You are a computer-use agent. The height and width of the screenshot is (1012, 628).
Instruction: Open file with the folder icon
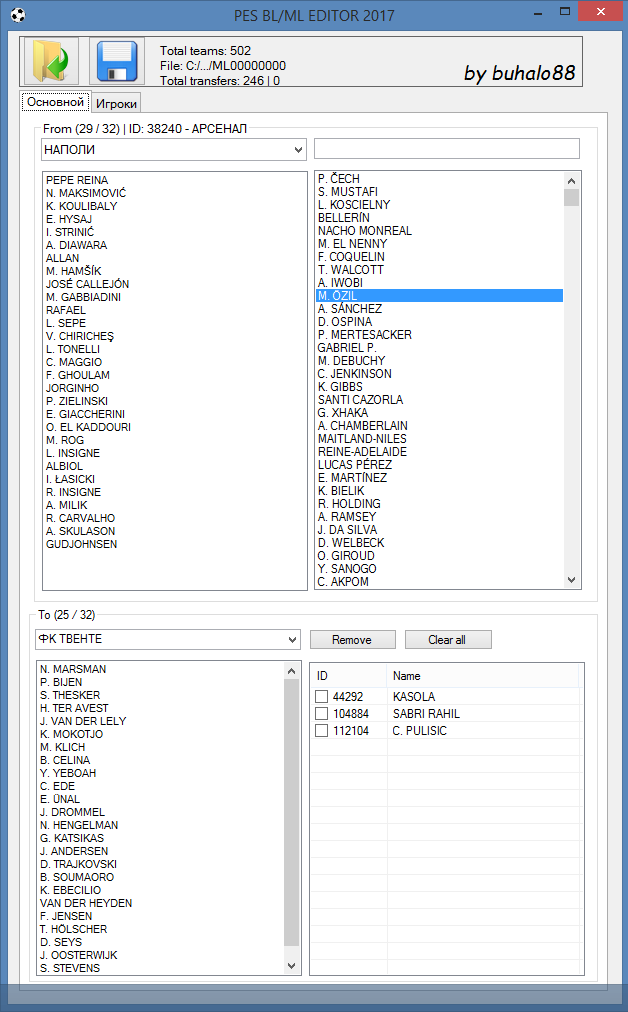pos(50,61)
